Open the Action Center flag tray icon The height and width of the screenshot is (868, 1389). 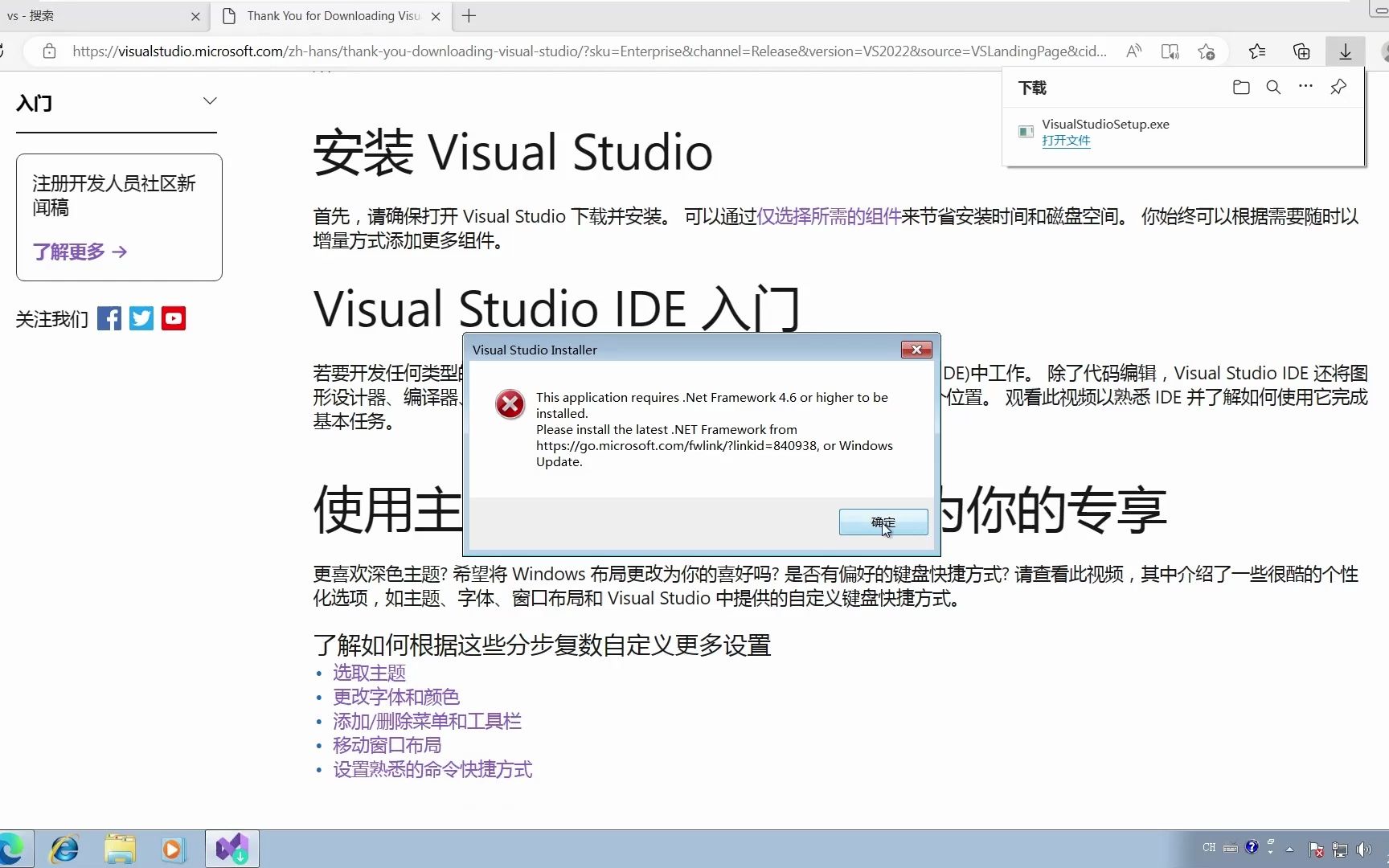pos(1316,849)
